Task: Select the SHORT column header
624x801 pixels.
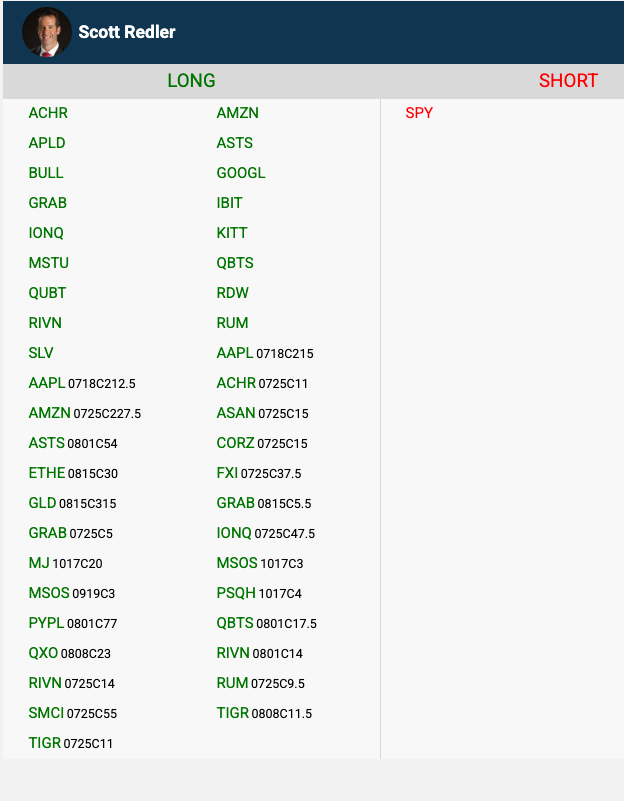Action: point(568,81)
